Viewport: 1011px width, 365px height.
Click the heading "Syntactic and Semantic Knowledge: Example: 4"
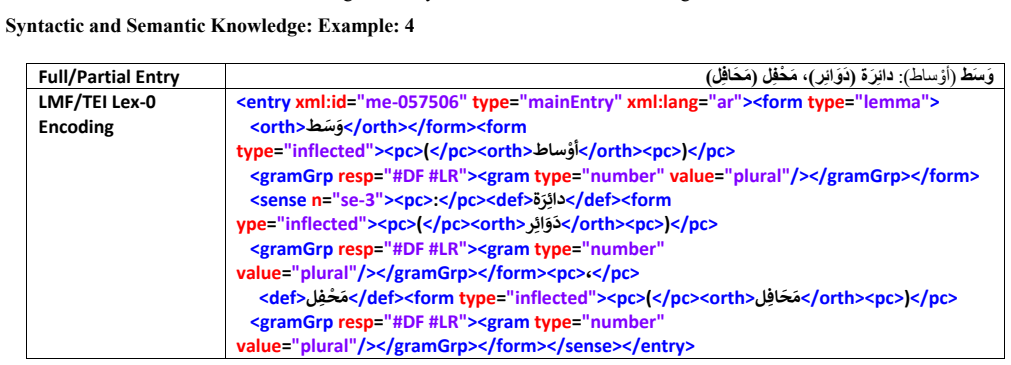(210, 27)
